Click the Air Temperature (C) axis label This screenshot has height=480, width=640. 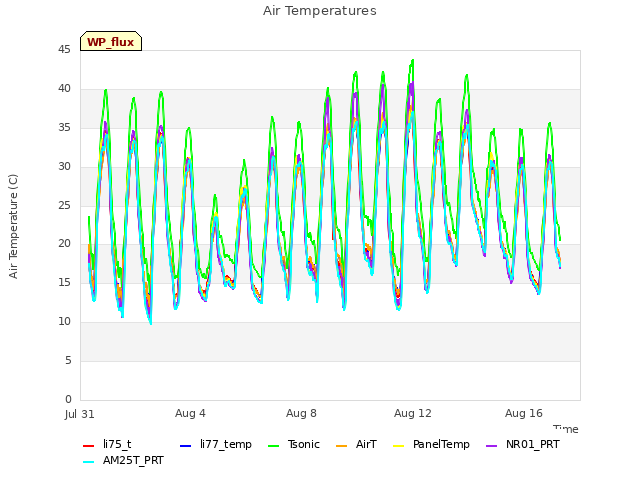tap(13, 227)
